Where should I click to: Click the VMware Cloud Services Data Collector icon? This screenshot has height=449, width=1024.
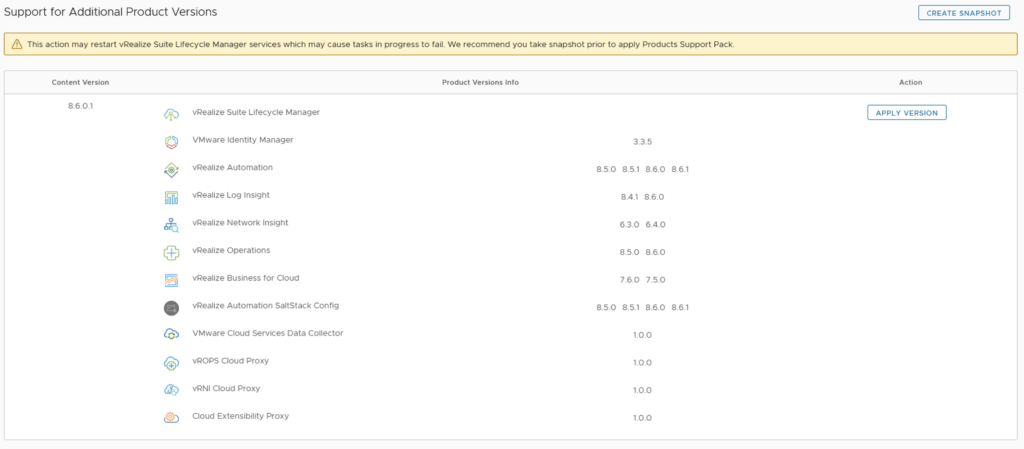tap(171, 335)
